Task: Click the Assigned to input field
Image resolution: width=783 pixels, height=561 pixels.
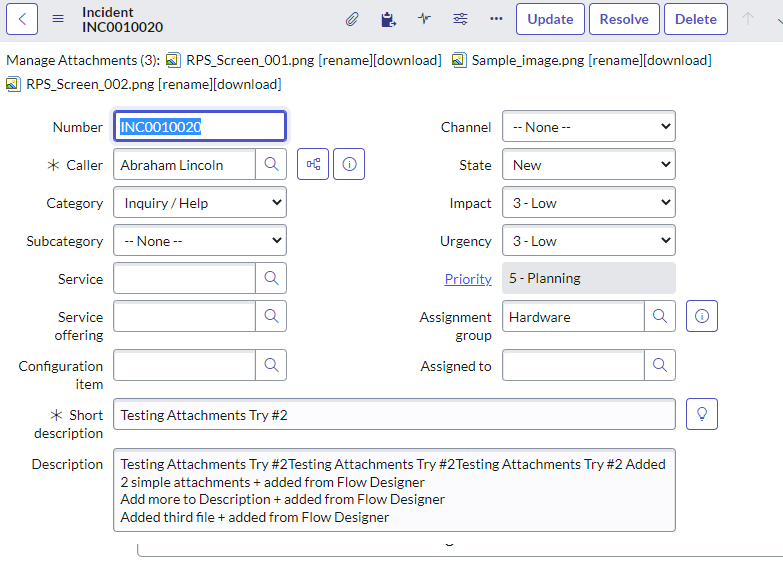Action: coord(573,365)
